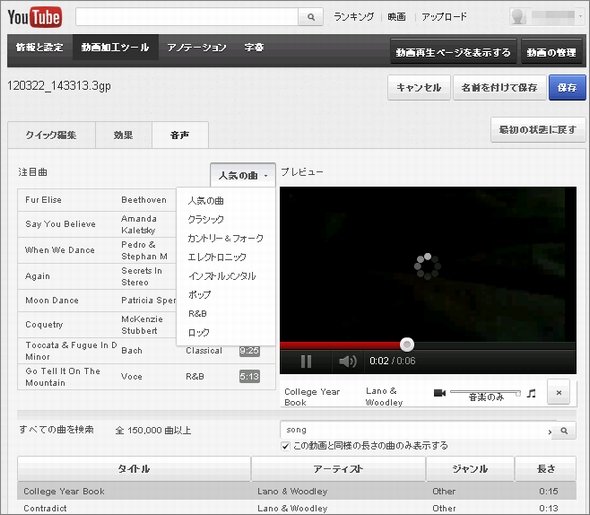Open the ランキング link
This screenshot has height=515, width=590.
click(x=354, y=17)
